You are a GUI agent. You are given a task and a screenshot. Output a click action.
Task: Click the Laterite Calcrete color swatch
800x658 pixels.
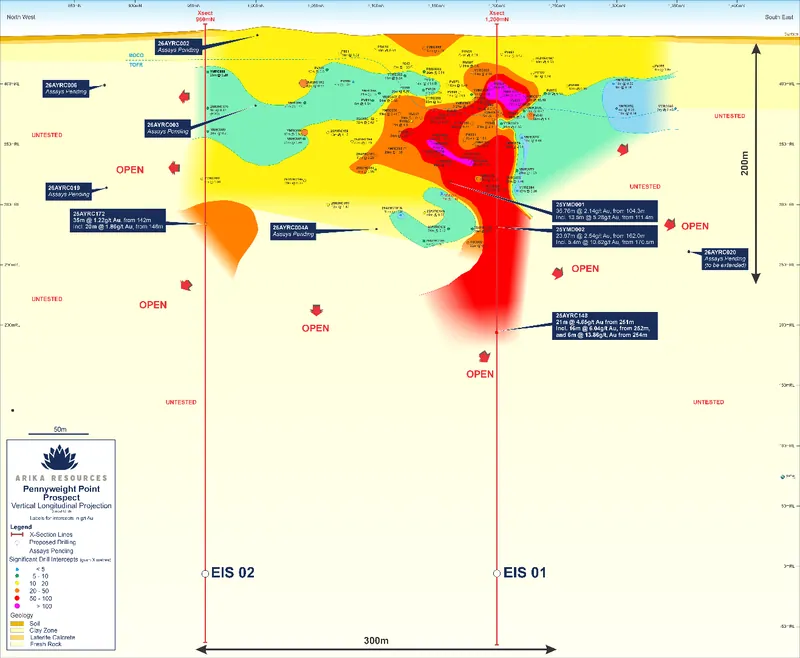pos(17,638)
